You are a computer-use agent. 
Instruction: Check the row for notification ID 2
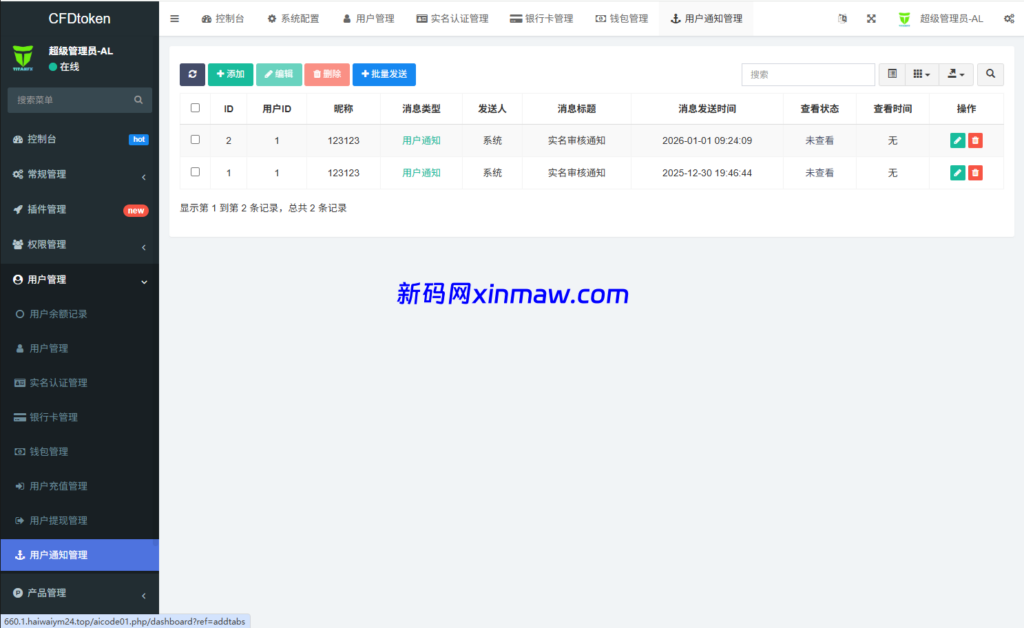pyautogui.click(x=195, y=140)
